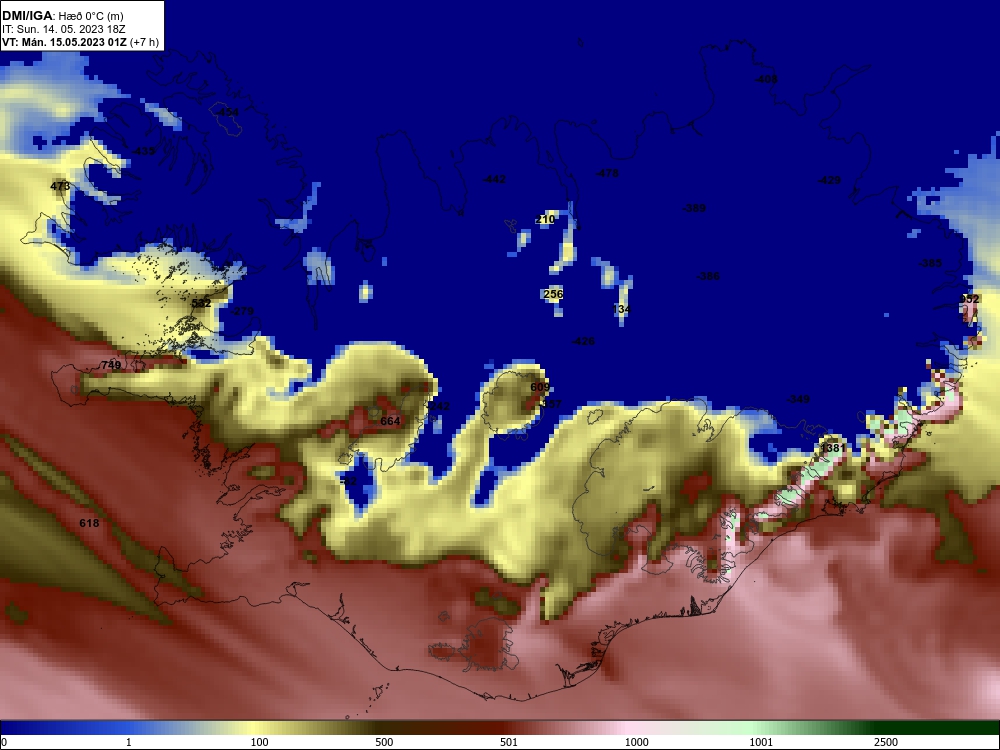Click the map value -429
The height and width of the screenshot is (750, 1000).
pyautogui.click(x=829, y=180)
